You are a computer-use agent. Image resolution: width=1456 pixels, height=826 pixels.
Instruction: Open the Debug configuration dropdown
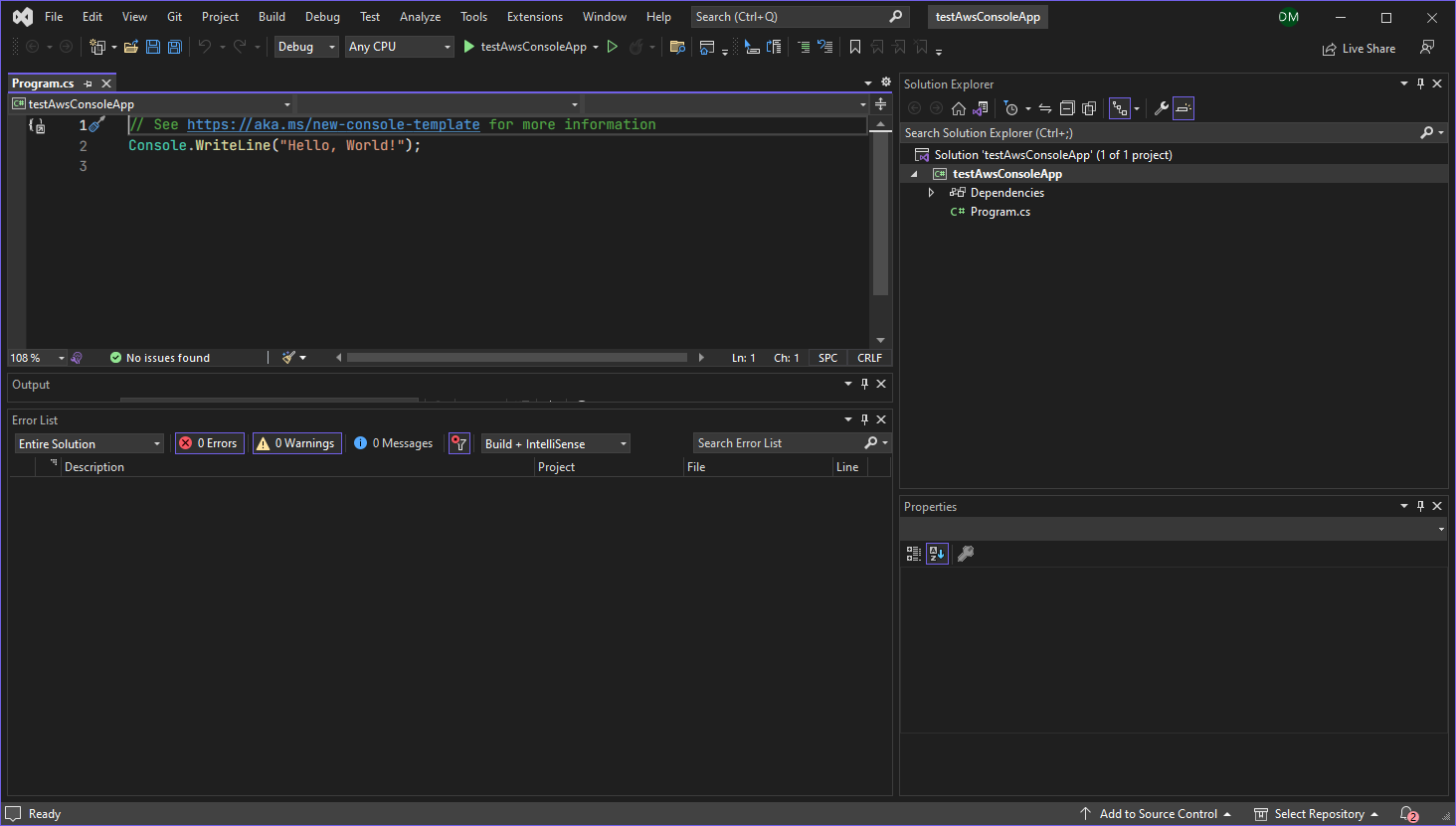306,47
